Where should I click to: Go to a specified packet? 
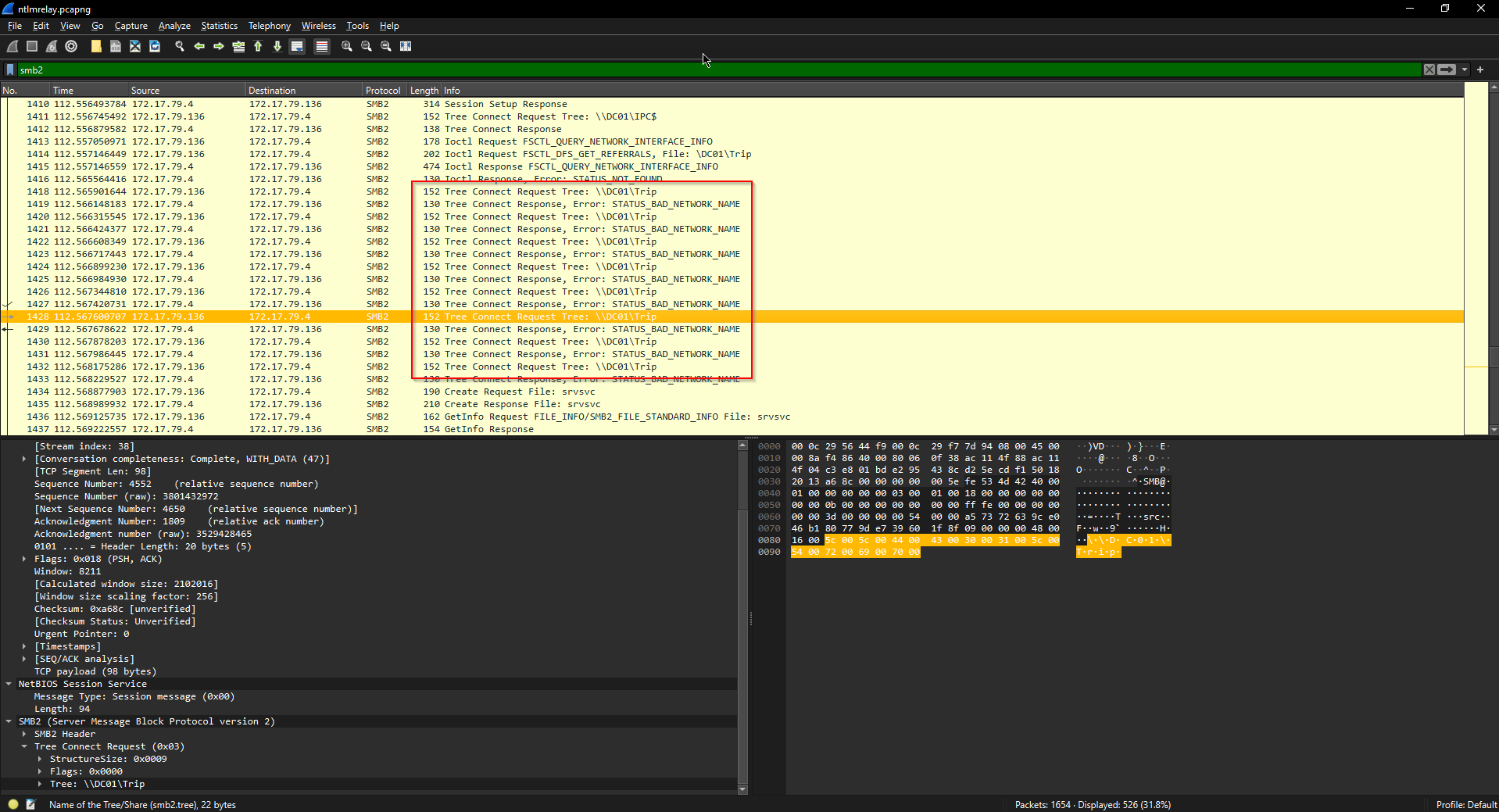pos(238,46)
